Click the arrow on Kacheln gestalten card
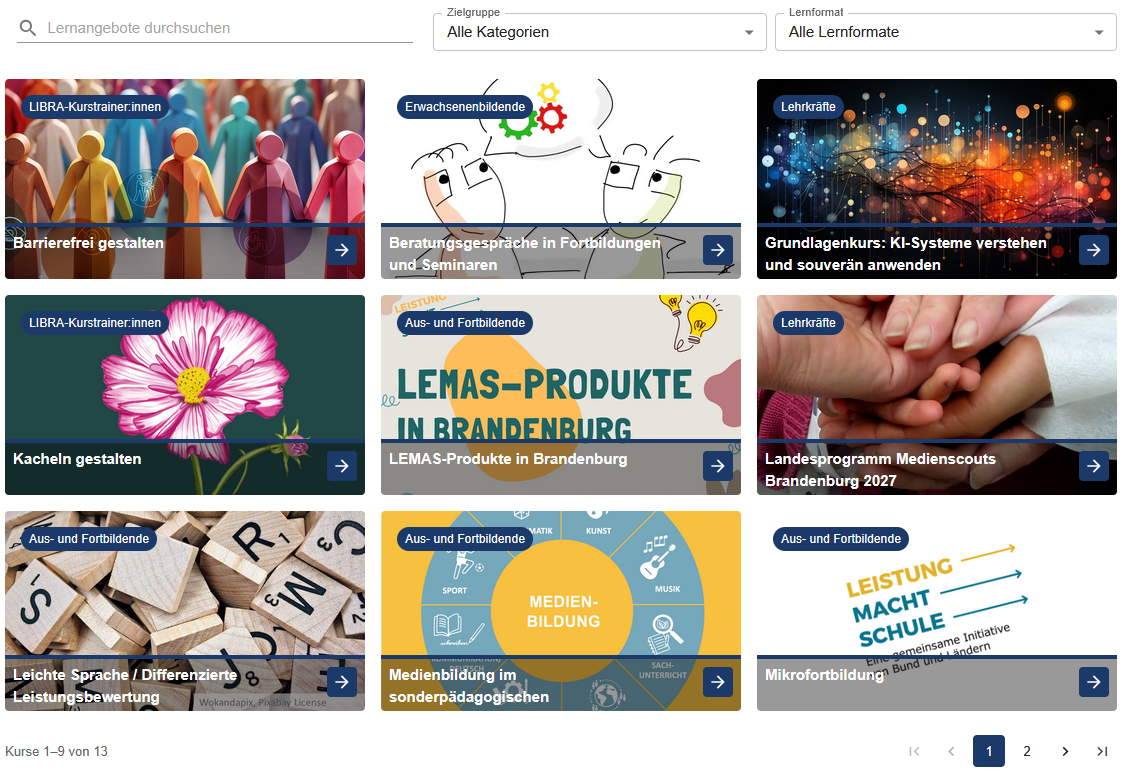The width and height of the screenshot is (1134, 769). click(341, 466)
